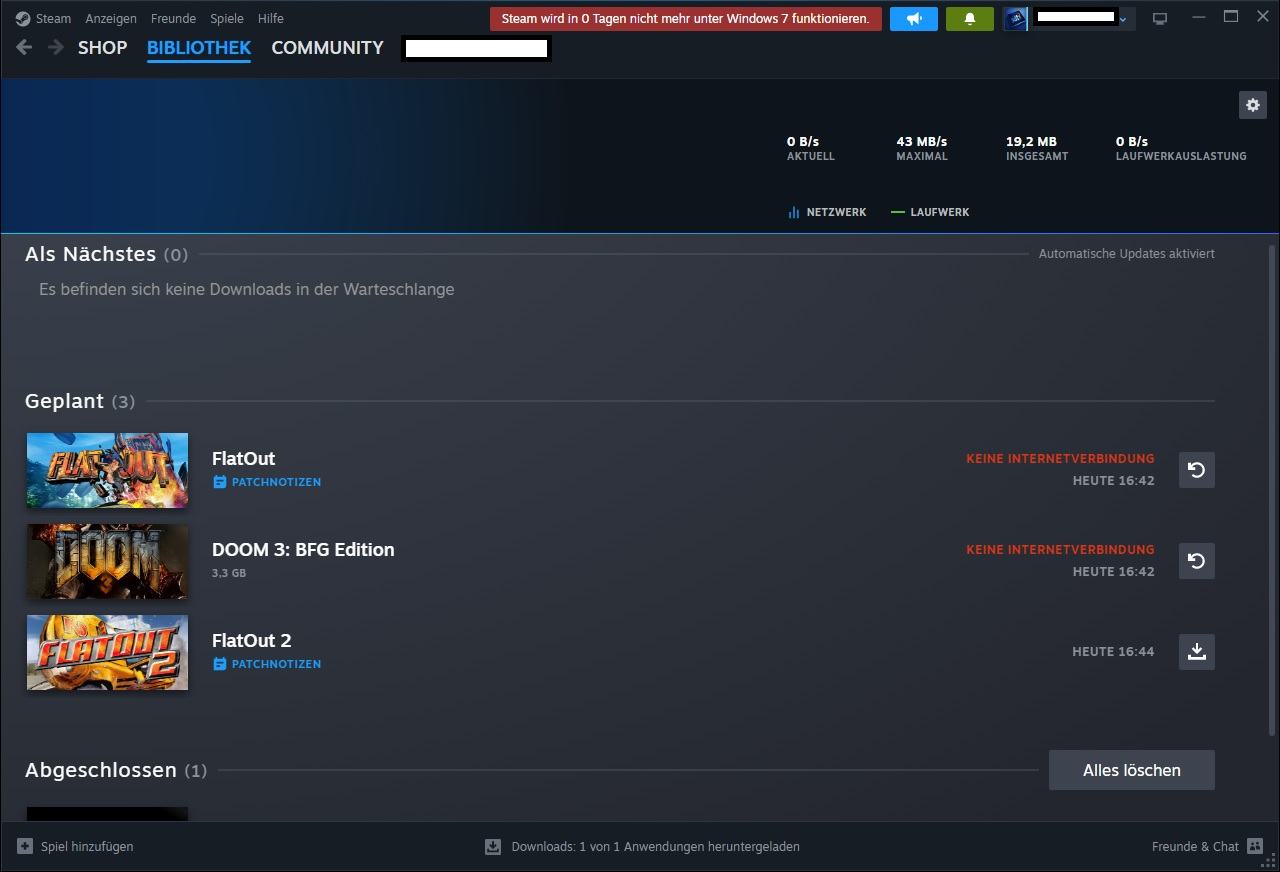Open the Hilfe menu
The image size is (1280, 872).
pos(270,18)
